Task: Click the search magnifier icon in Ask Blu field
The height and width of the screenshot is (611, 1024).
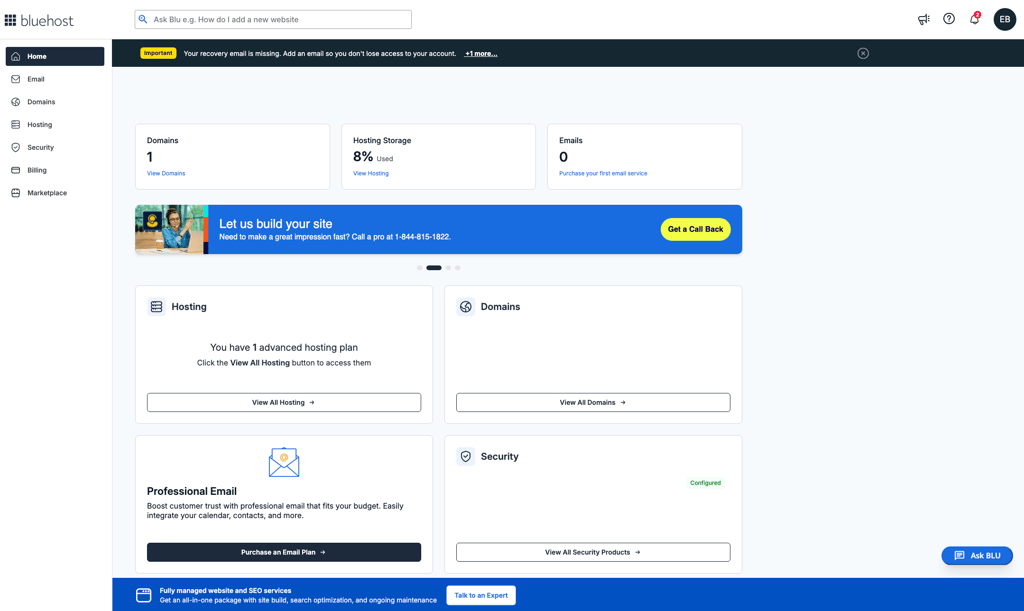Action: pos(143,20)
